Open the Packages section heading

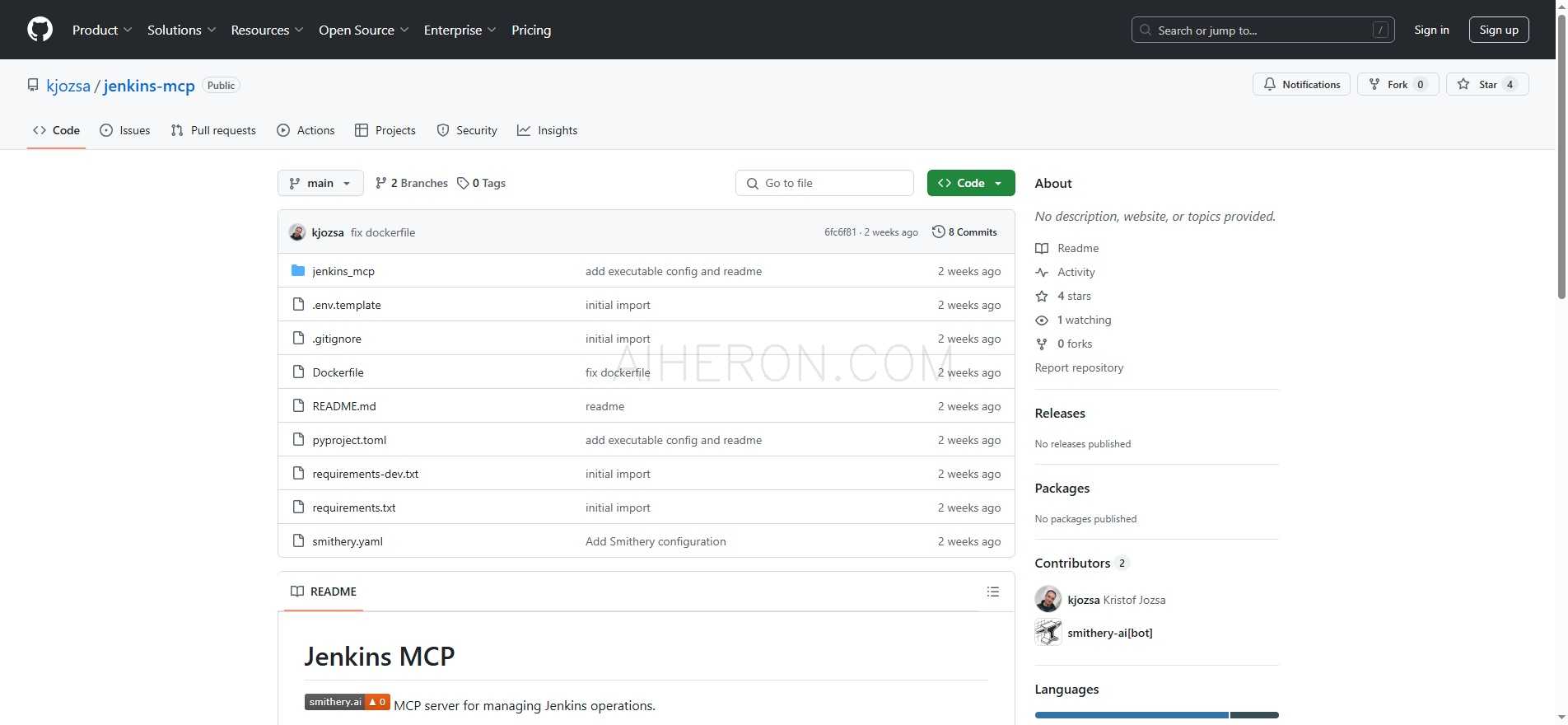1062,488
